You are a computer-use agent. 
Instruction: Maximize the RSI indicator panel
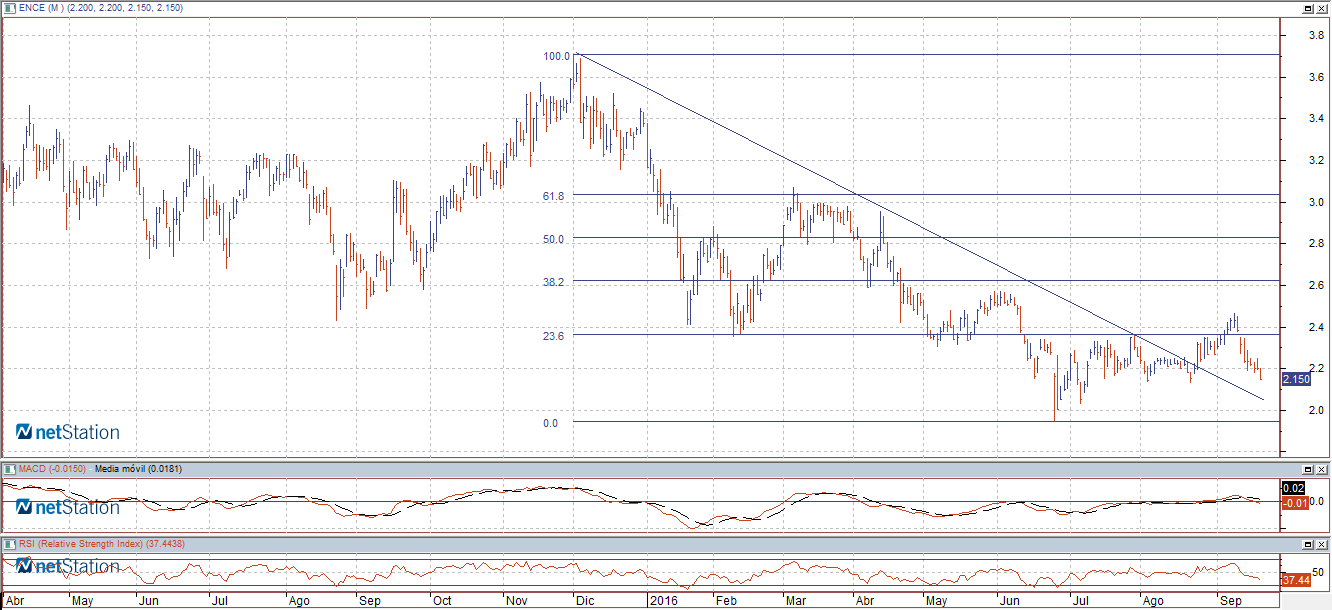(x=1307, y=543)
